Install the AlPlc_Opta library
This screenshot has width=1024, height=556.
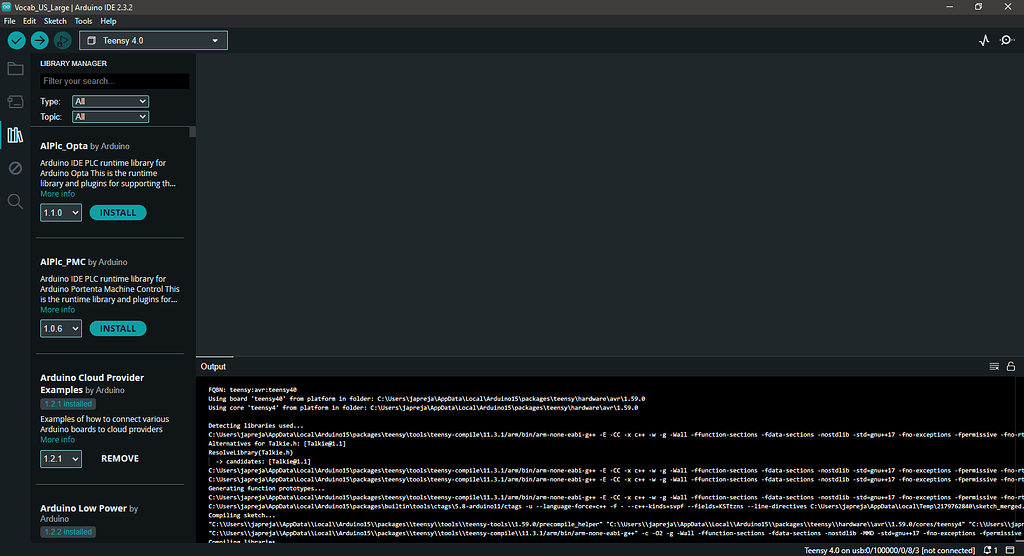(118, 213)
